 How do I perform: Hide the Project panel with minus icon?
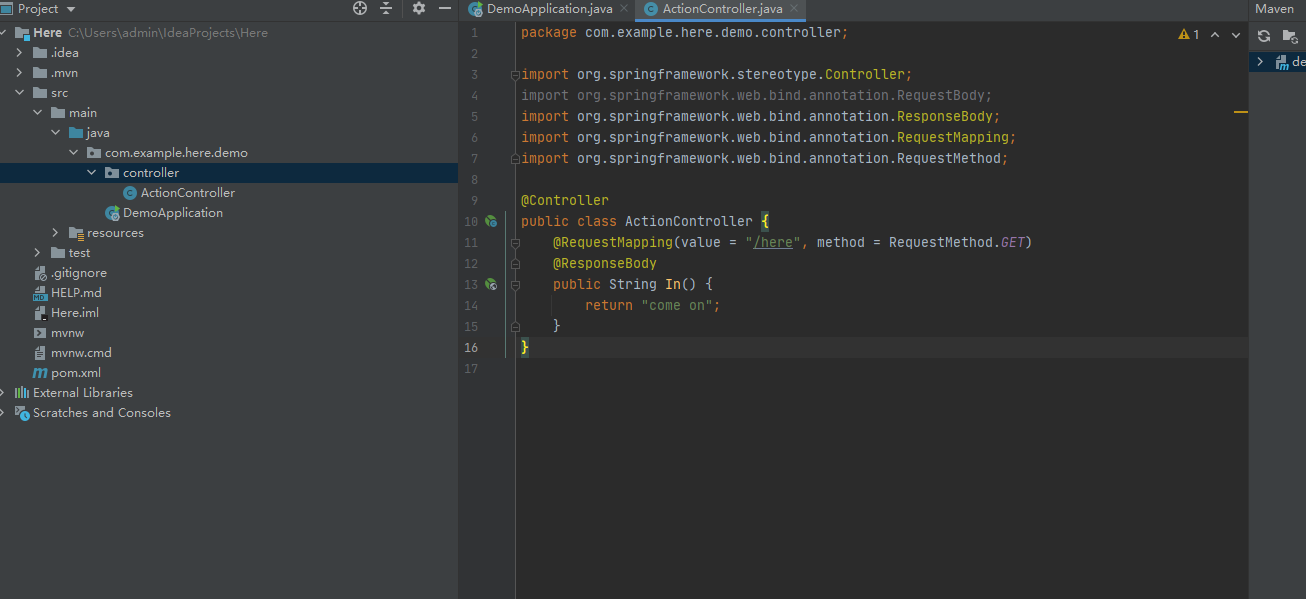(445, 9)
